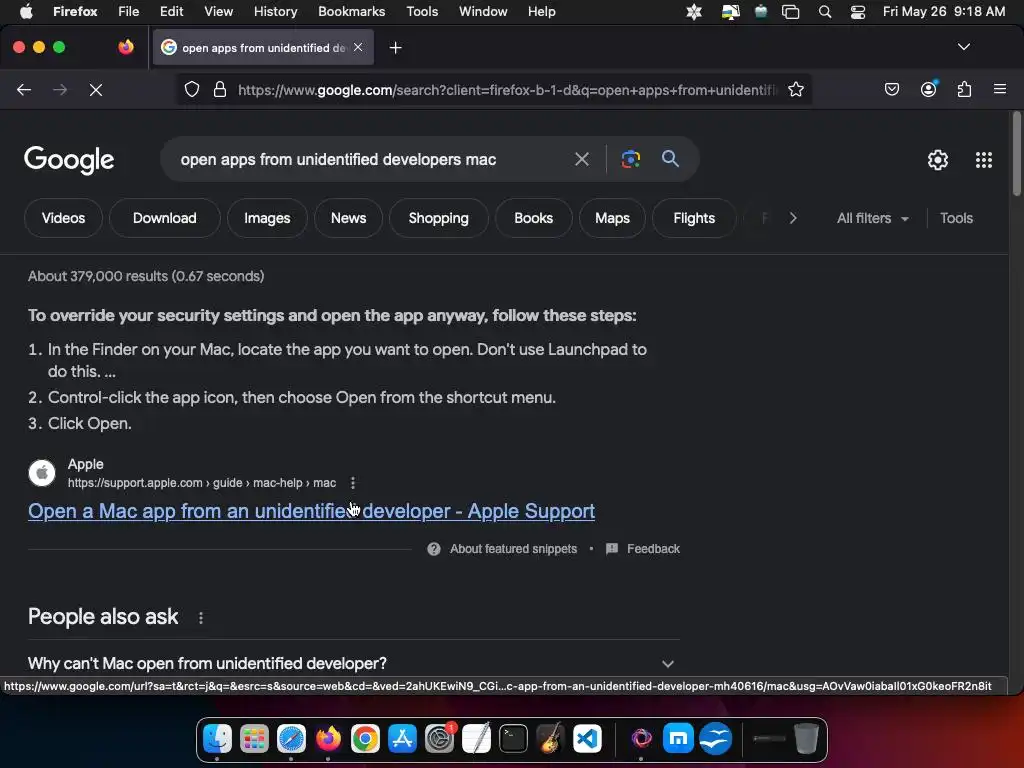View site info via the padlock icon
Viewport: 1024px width, 768px height.
(220, 89)
